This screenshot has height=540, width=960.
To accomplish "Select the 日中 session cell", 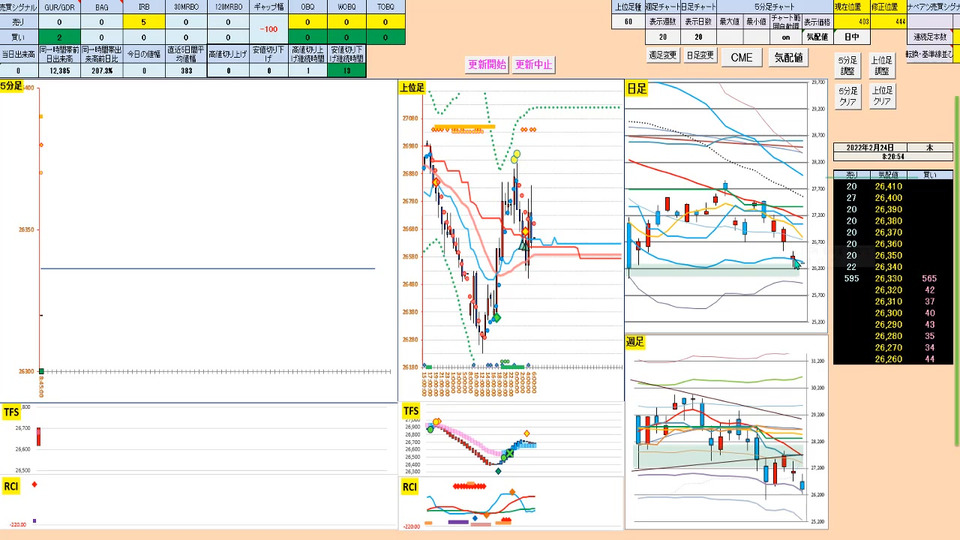I will point(852,37).
